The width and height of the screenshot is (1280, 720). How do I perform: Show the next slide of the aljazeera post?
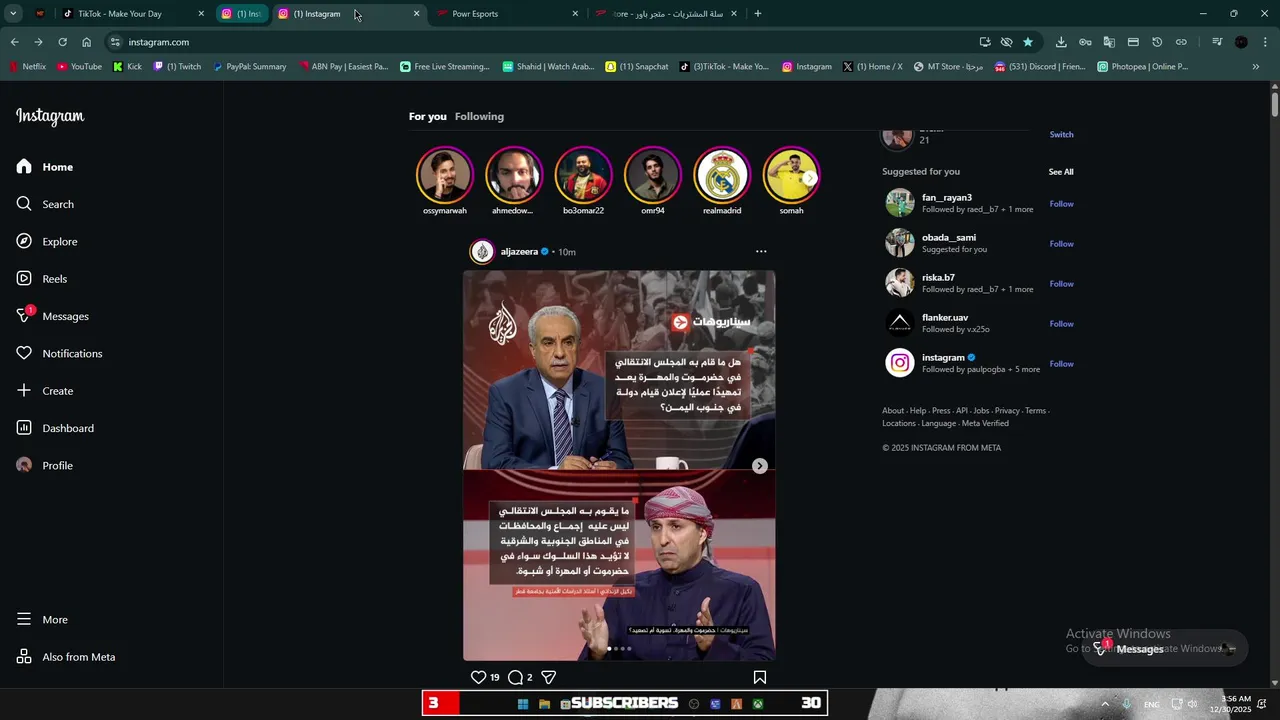pyautogui.click(x=760, y=466)
